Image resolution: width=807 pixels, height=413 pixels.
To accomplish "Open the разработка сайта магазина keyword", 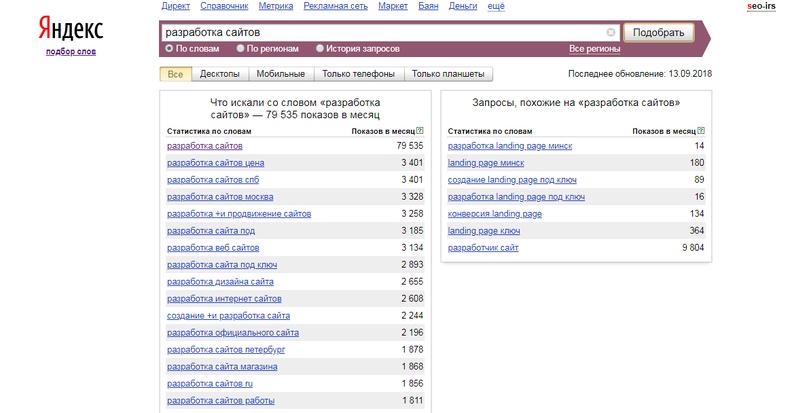I will tap(222, 367).
